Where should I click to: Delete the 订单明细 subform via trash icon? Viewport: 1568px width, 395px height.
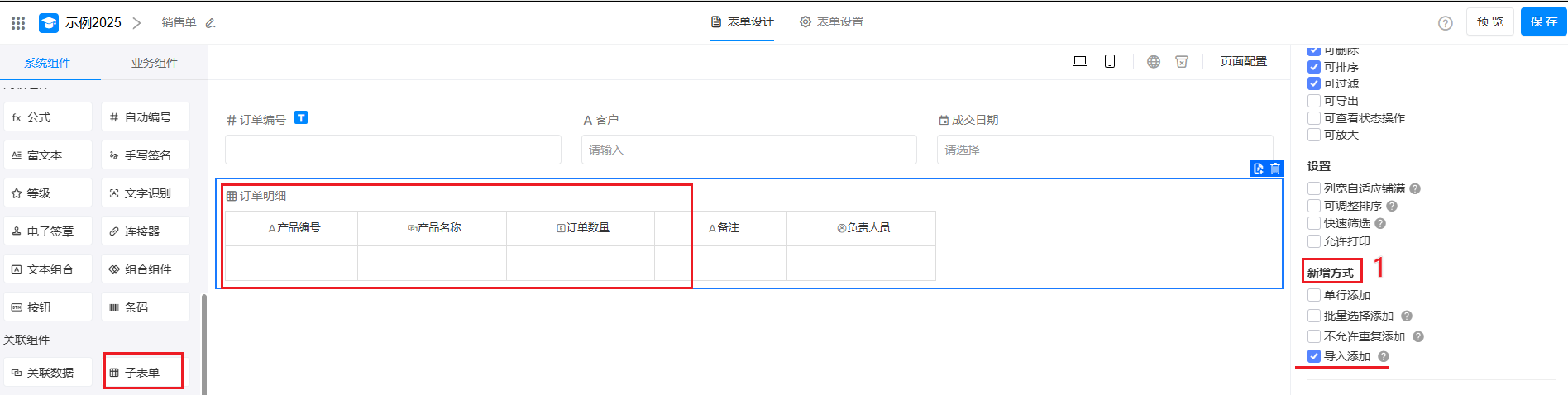(x=1275, y=169)
